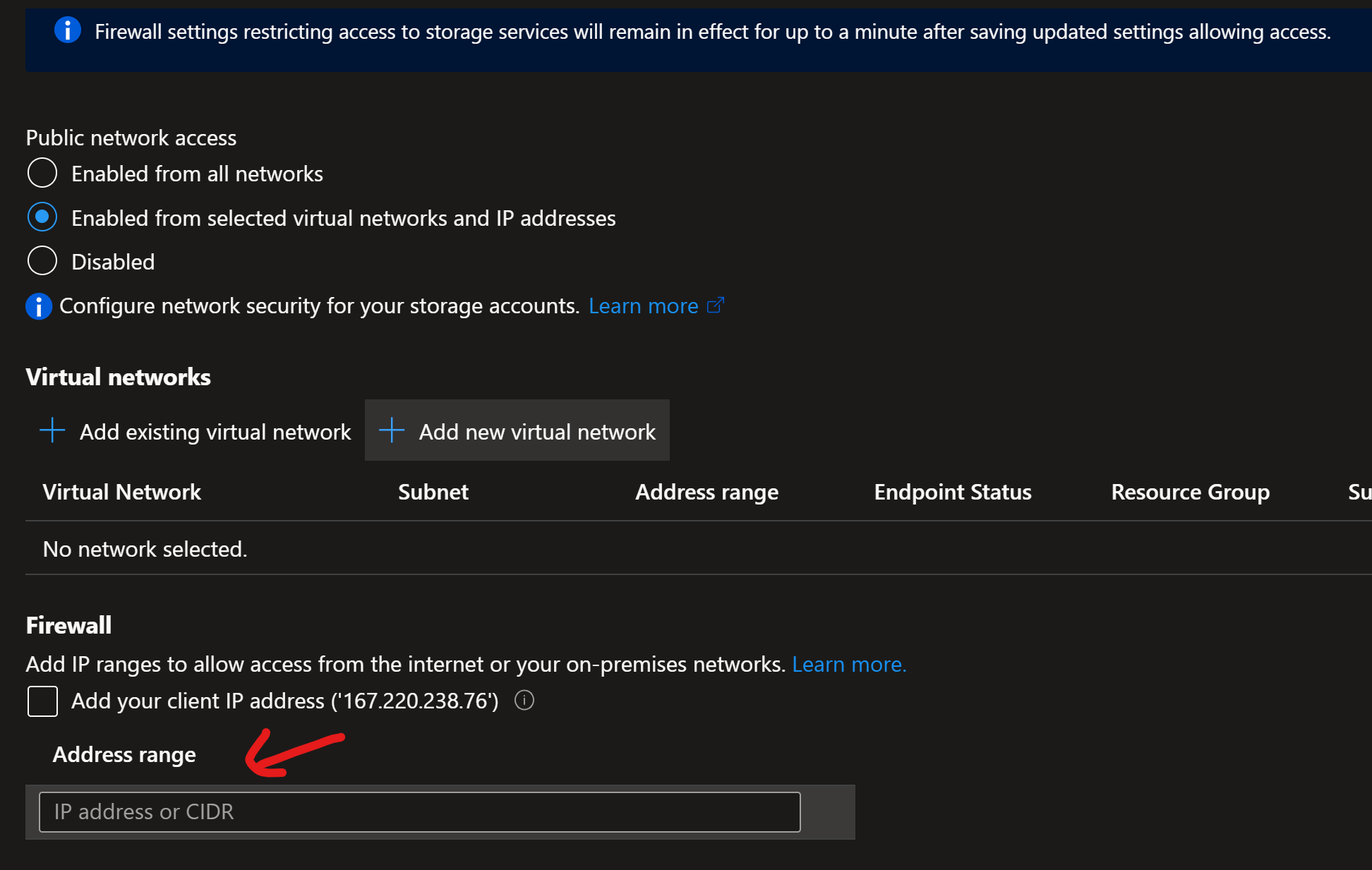Click info icon beside Configure network security
1372x870 pixels.
(39, 306)
